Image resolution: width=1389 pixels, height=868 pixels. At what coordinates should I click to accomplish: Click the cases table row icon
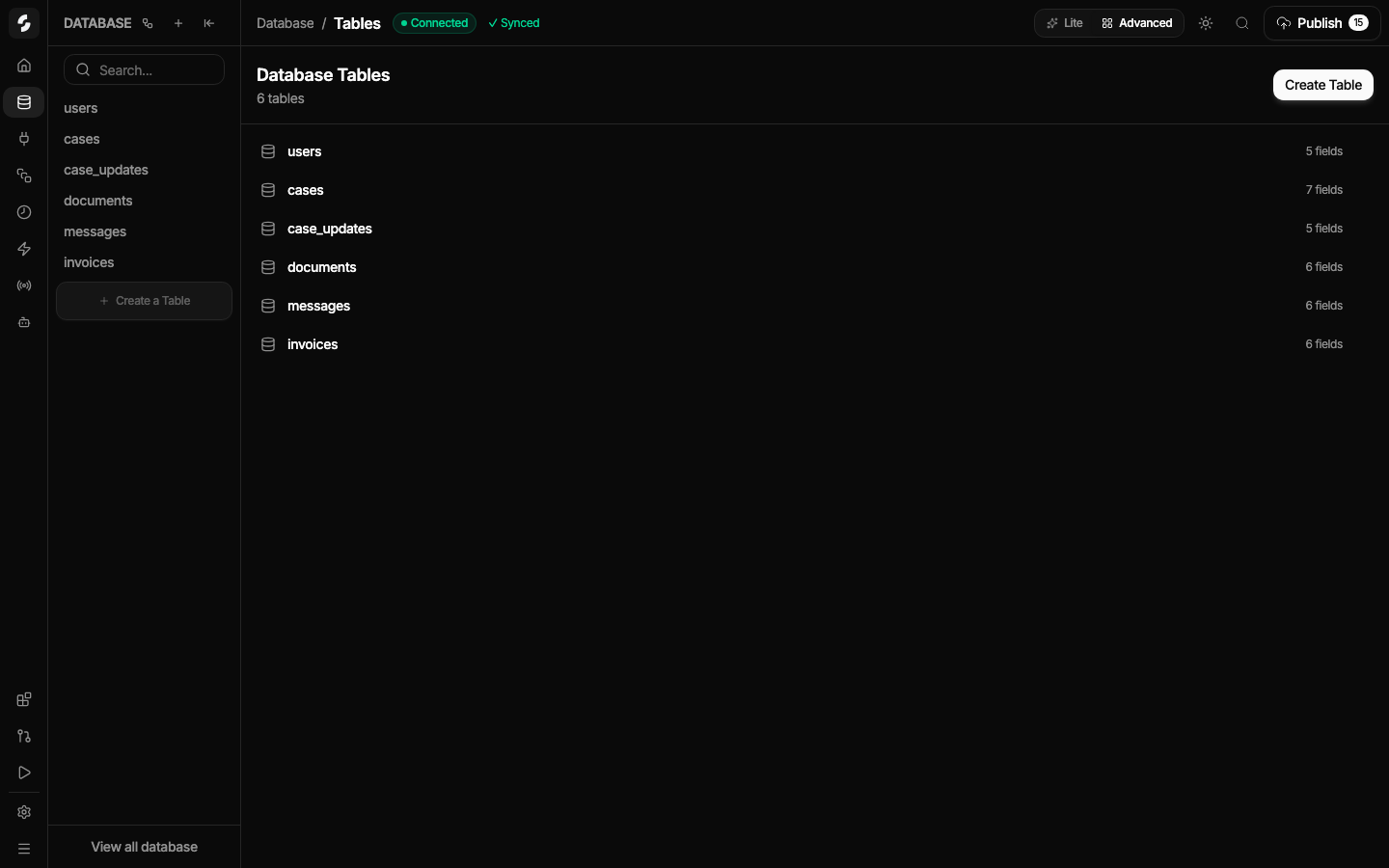pyautogui.click(x=268, y=190)
